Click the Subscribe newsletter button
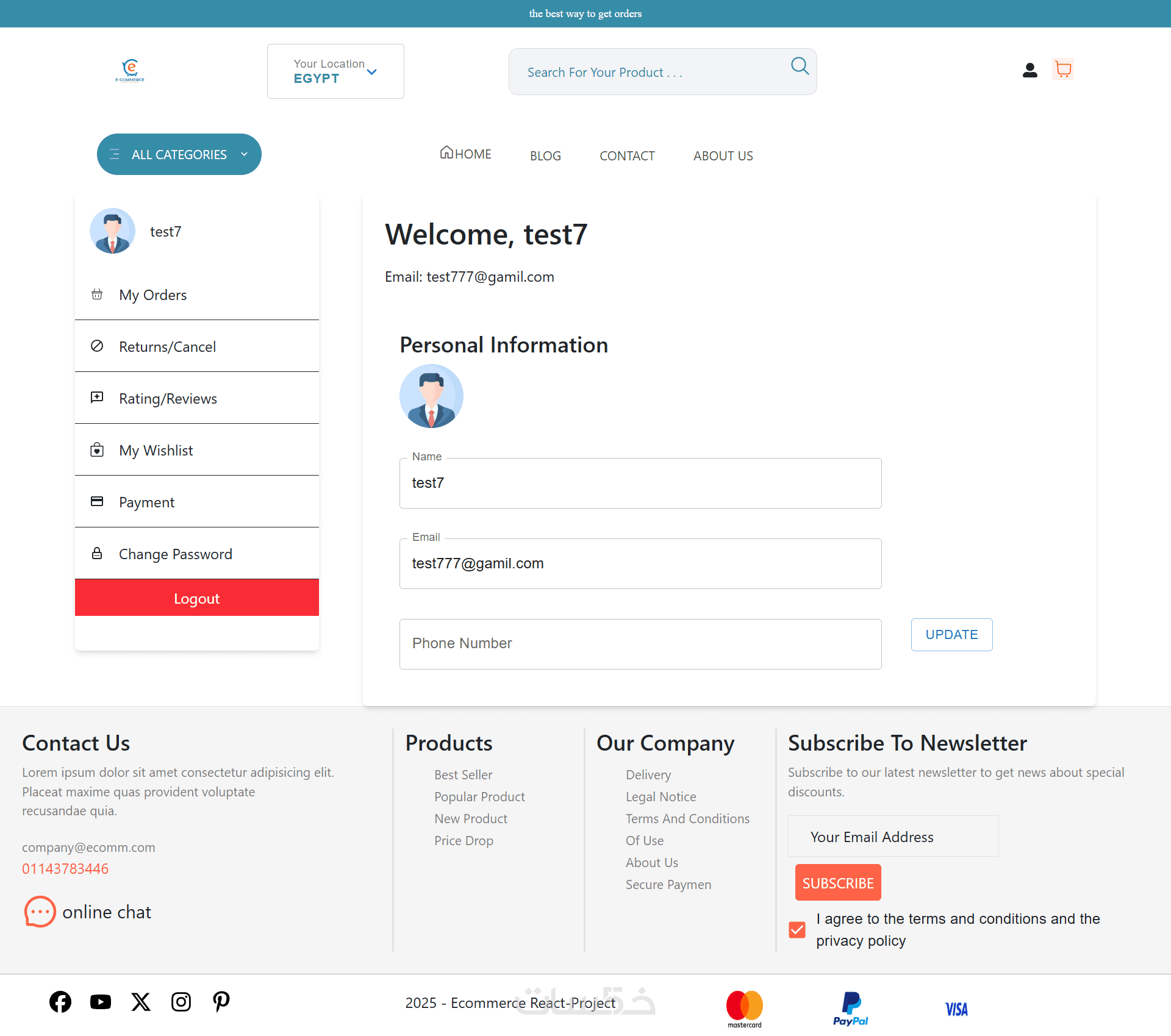Screen dimensions: 1171x1036 click(x=838, y=883)
